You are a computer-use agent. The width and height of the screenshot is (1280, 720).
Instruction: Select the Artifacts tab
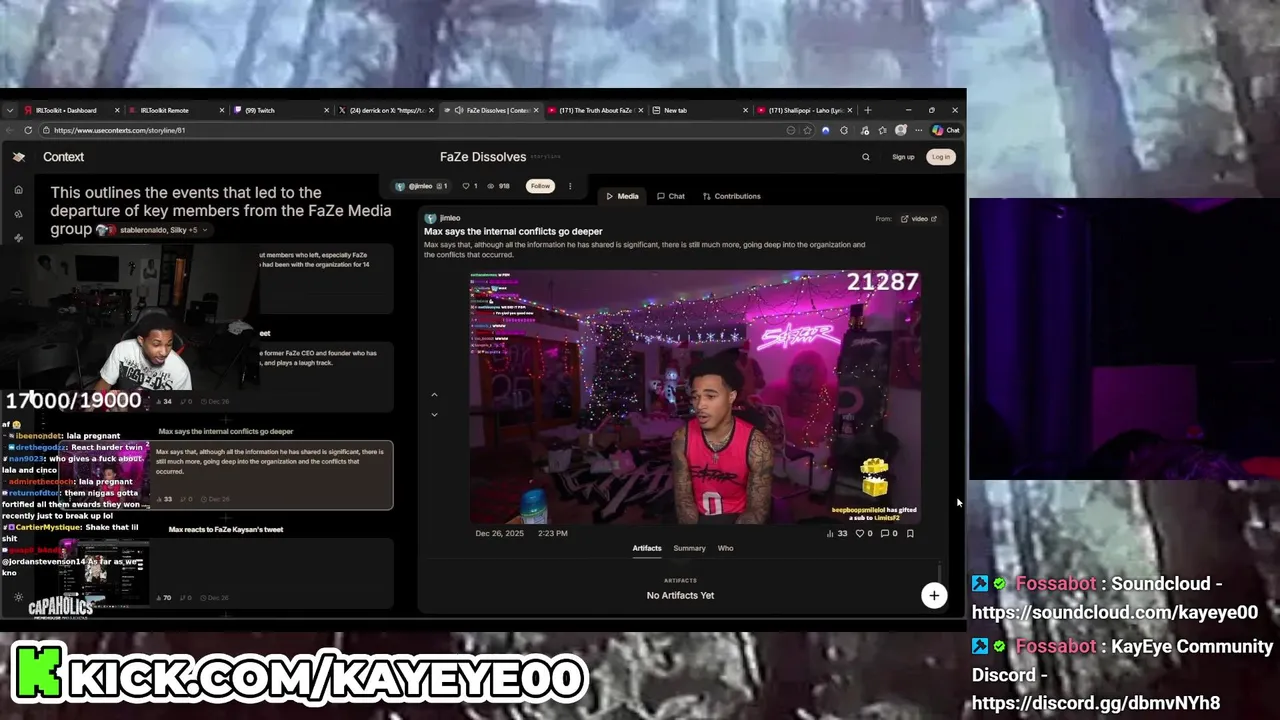[x=647, y=548]
